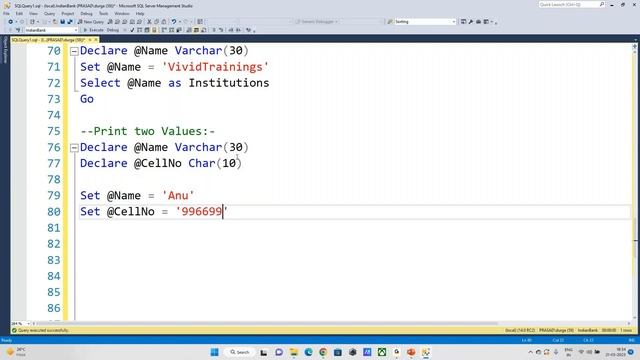Screen dimensions: 640x360
Task: Click the text 'VividTrainings' on line 71
Action: 215,67
